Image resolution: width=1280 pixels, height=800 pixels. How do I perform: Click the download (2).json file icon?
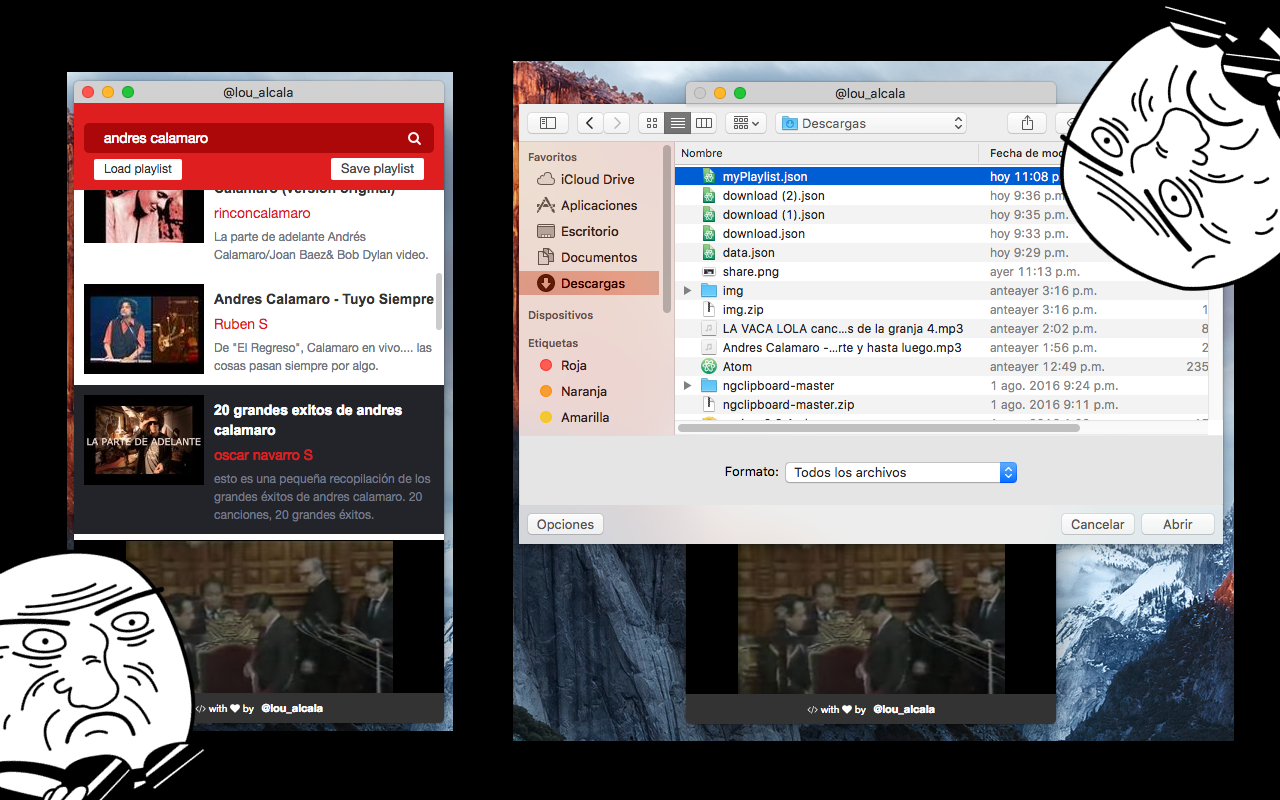point(709,196)
